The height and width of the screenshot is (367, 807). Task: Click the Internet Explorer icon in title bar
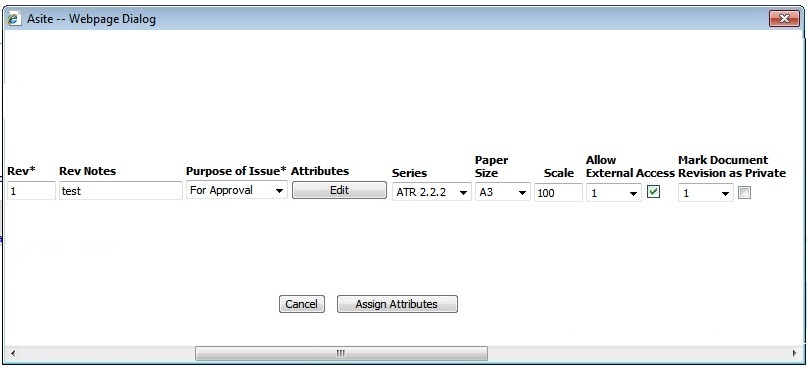[14, 19]
